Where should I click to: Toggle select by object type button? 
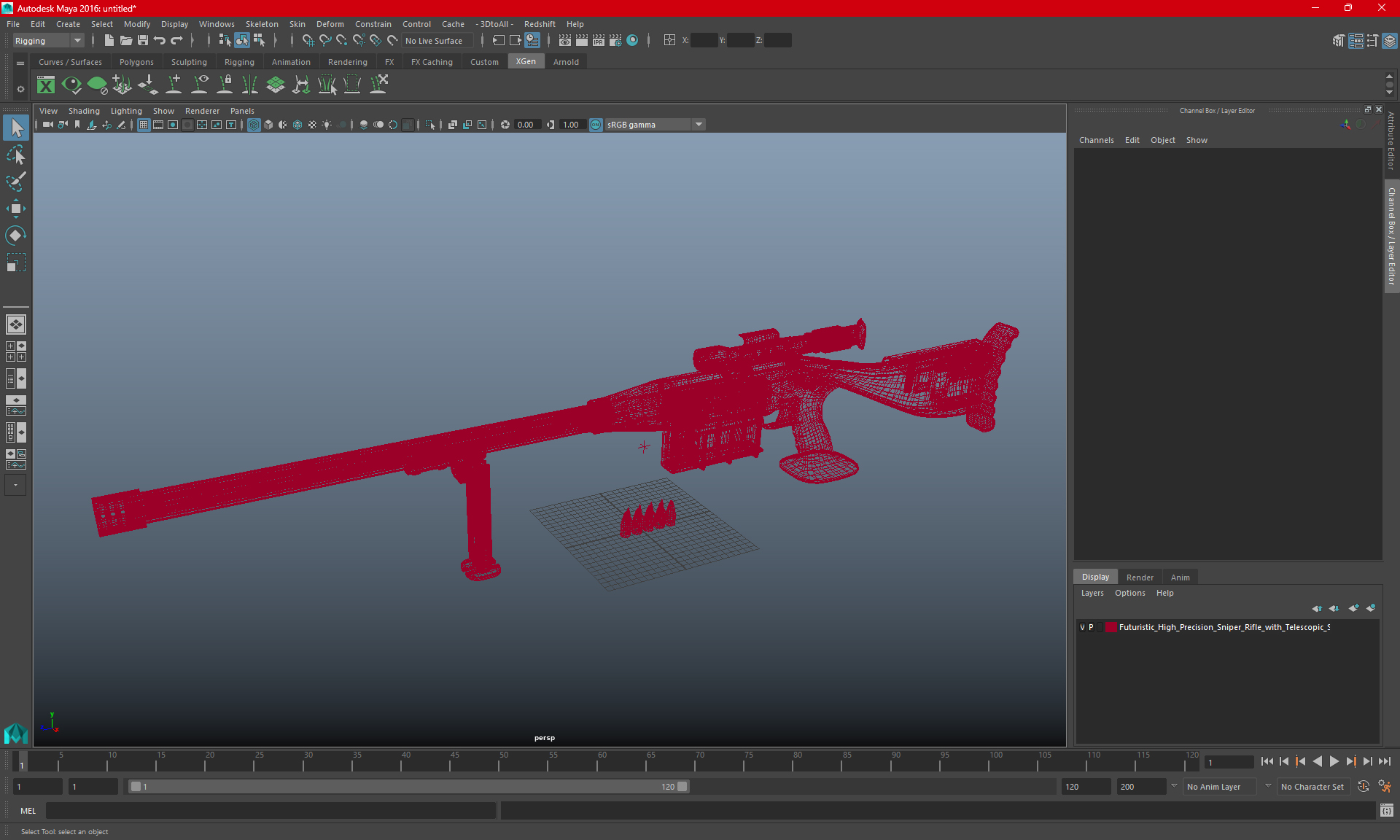[x=241, y=41]
